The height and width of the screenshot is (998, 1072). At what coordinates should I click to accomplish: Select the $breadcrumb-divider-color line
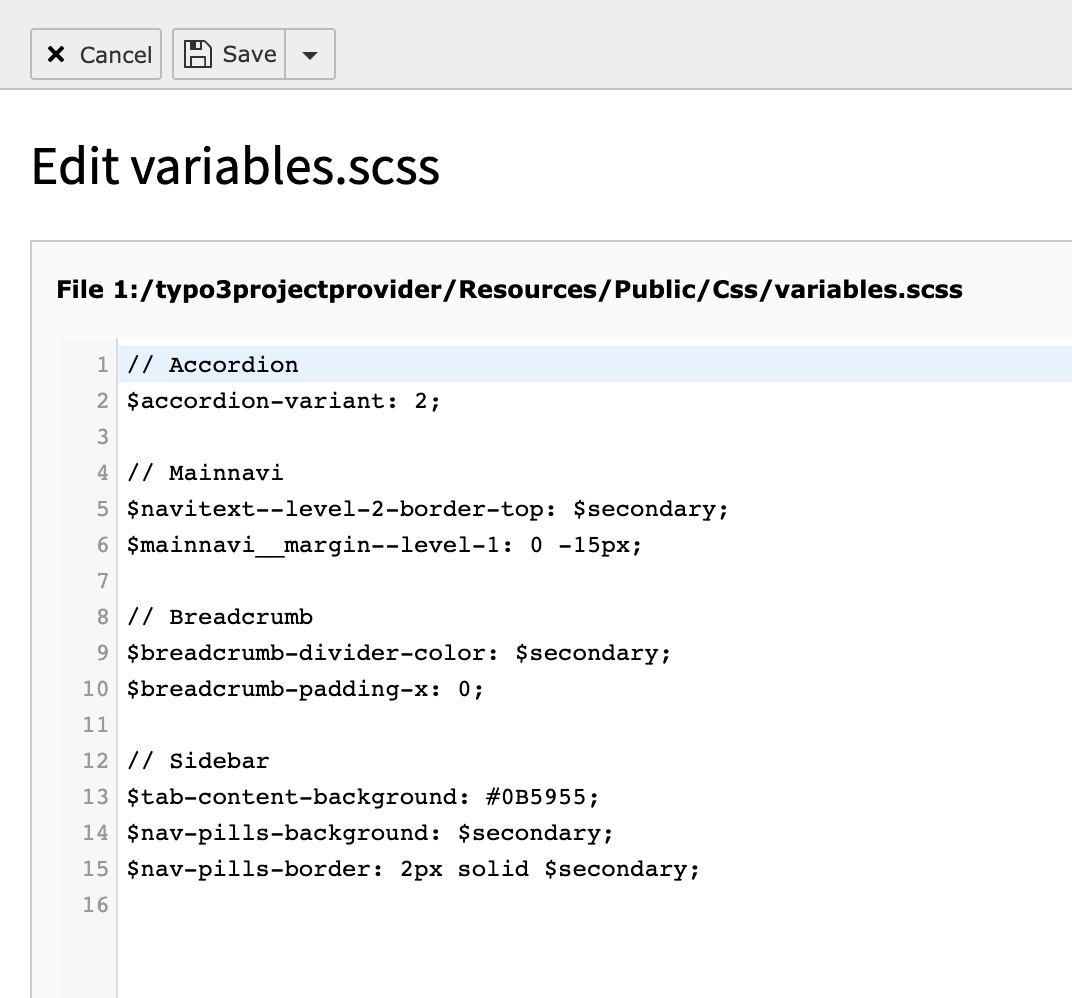coord(398,653)
